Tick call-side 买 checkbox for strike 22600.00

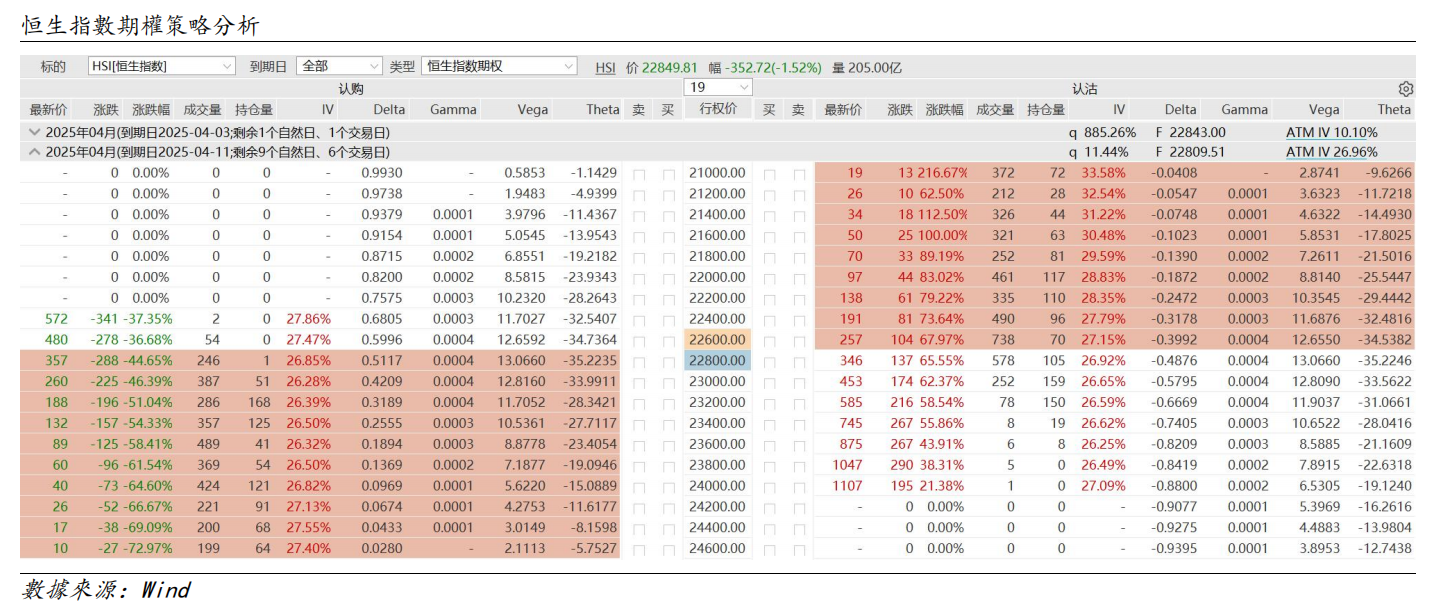click(668, 340)
